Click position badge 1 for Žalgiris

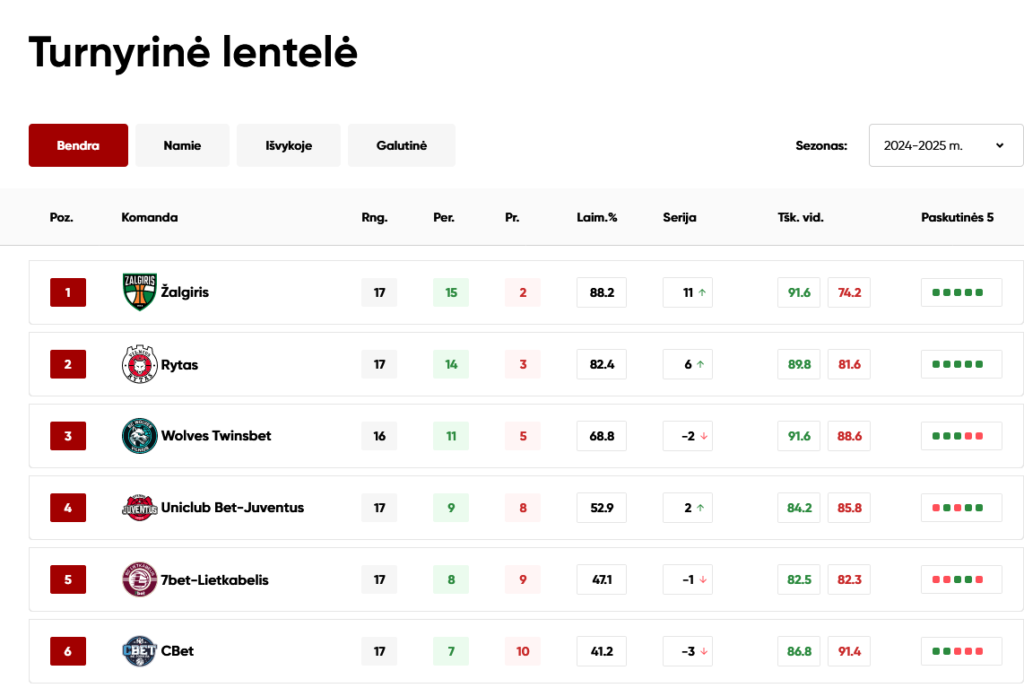[x=68, y=292]
